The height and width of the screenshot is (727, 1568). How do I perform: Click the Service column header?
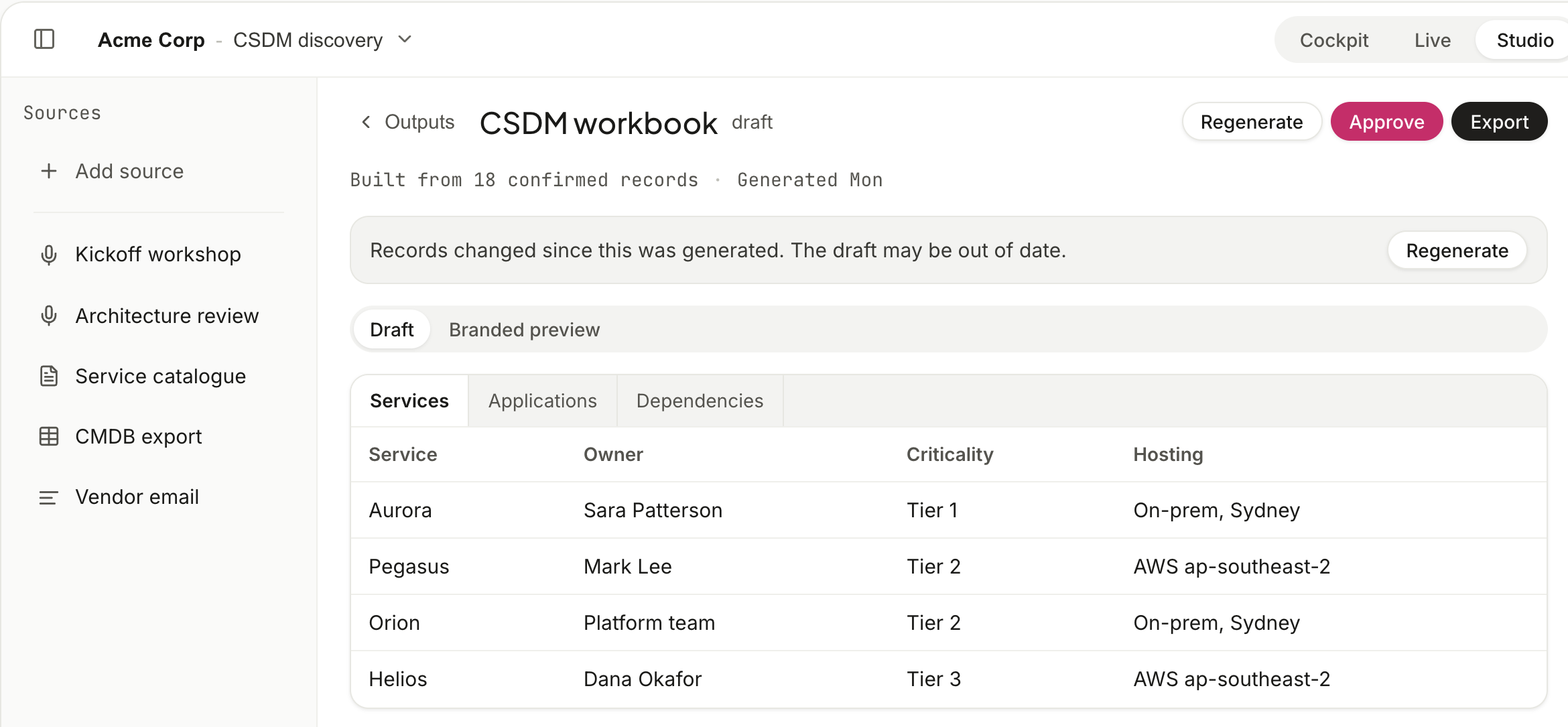pyautogui.click(x=403, y=454)
